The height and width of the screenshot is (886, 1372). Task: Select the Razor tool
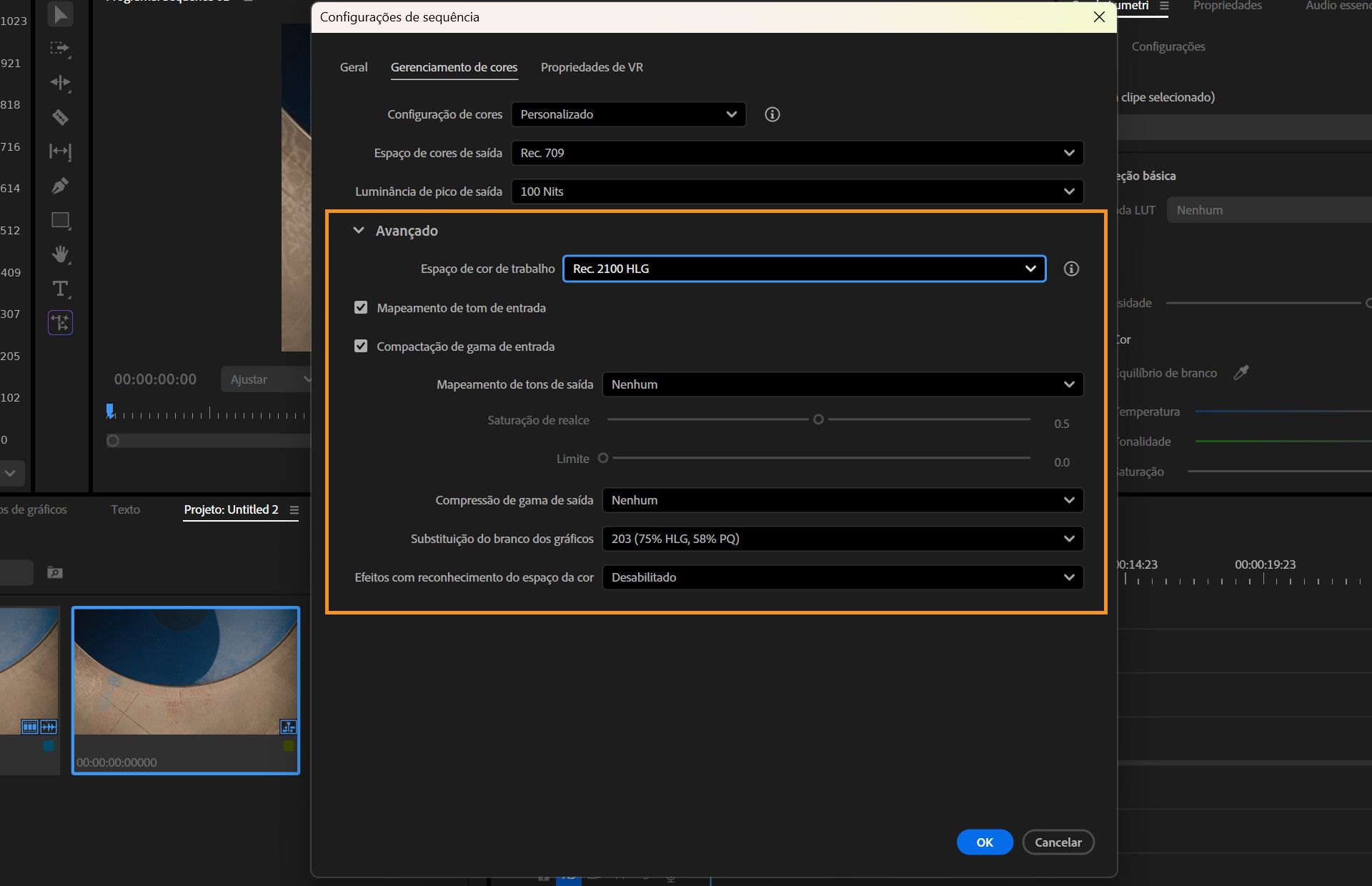pos(61,116)
